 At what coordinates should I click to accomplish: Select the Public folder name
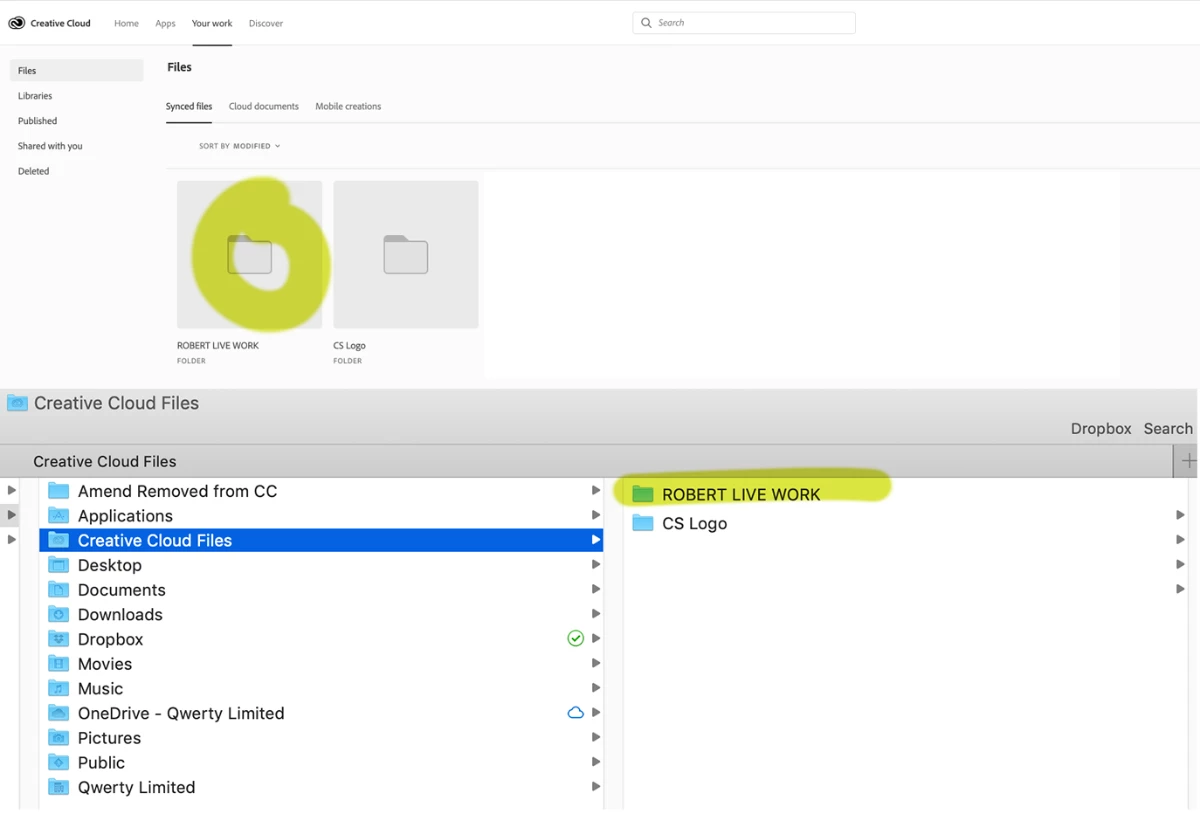(101, 762)
